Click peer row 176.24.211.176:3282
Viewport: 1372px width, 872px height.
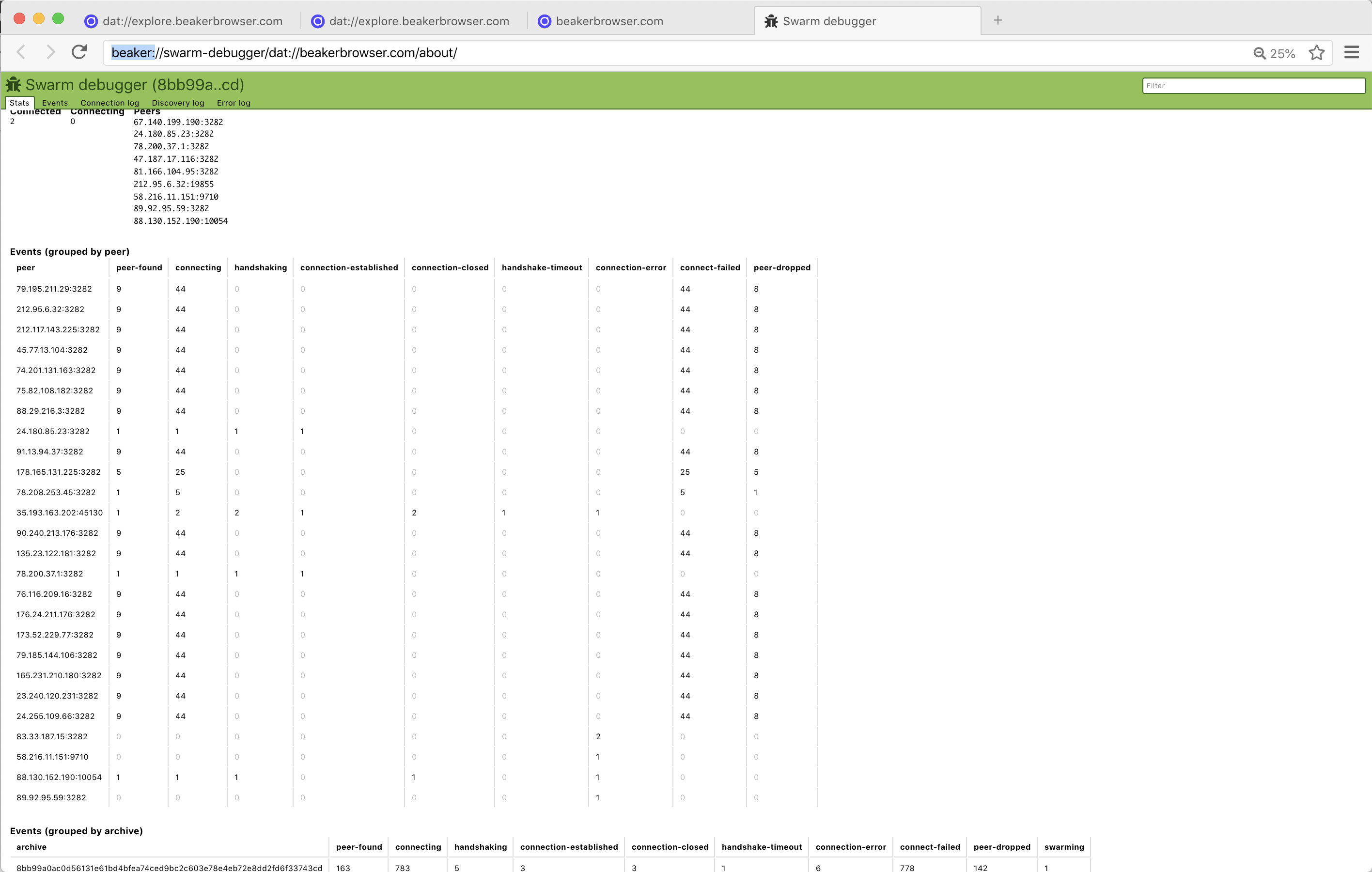[x=413, y=615]
